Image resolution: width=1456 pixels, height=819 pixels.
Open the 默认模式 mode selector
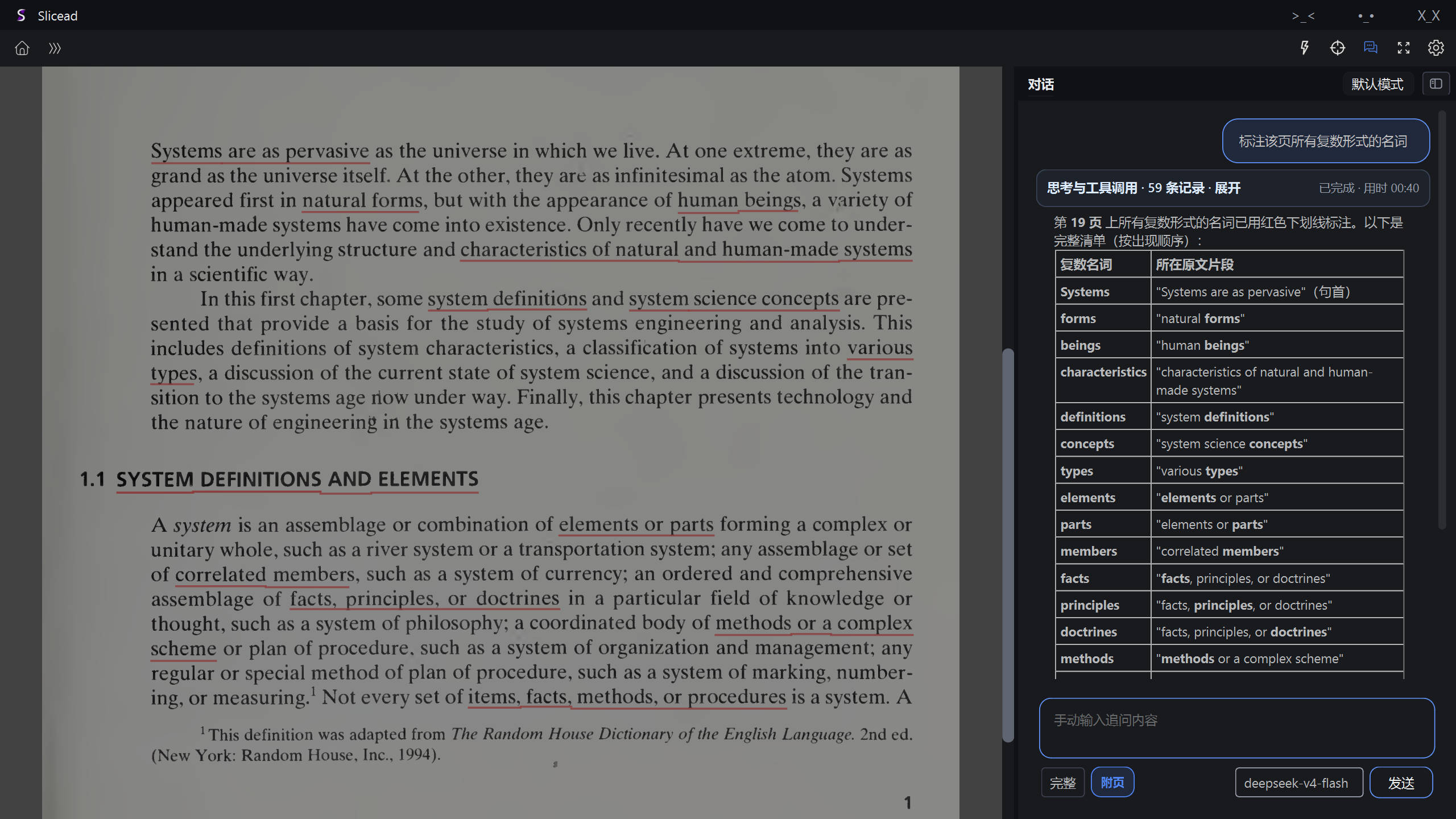[x=1378, y=84]
